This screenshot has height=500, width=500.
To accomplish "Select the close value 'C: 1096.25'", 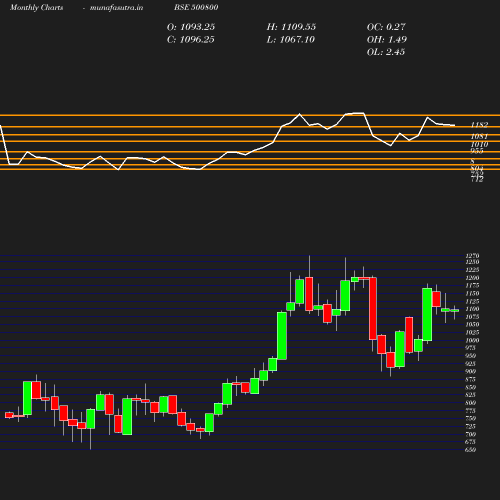I will (x=191, y=40).
